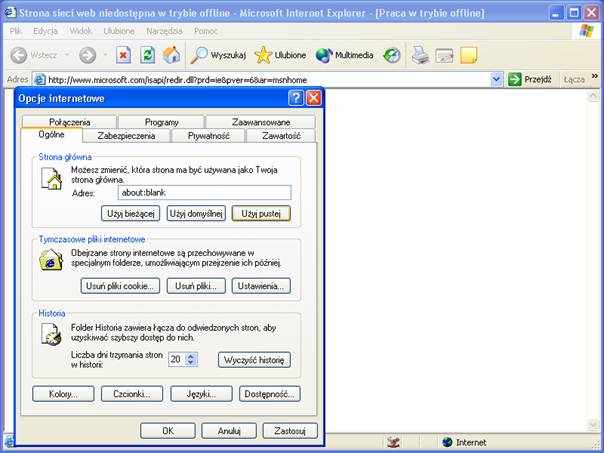This screenshot has height=453, width=604.
Task: Open the Kolory dialog button
Action: [x=63, y=394]
